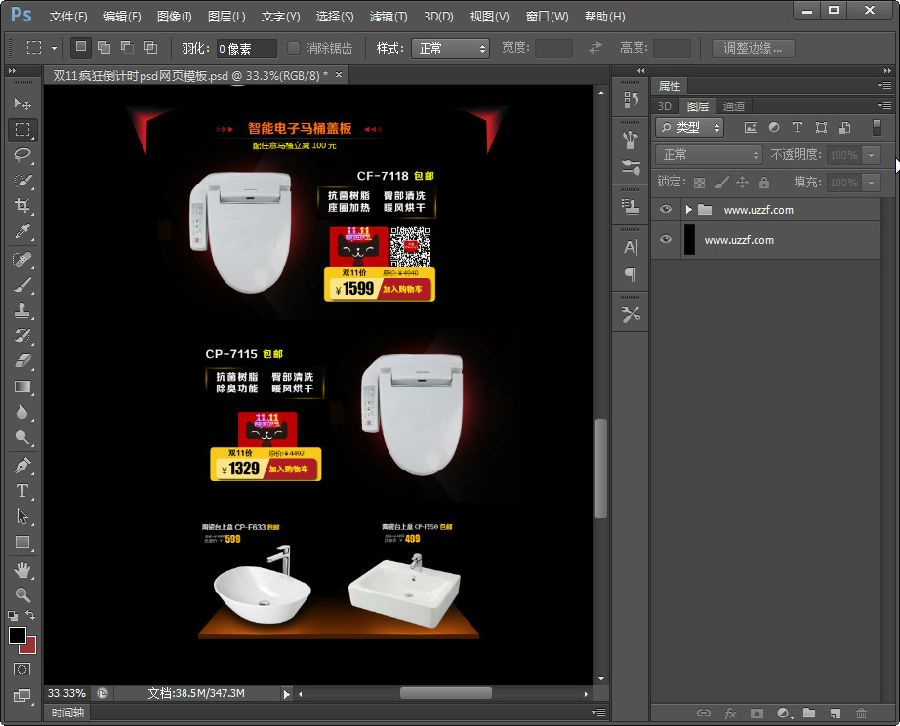Open the 滤镜(T) menu
The width and height of the screenshot is (900, 726).
point(388,17)
